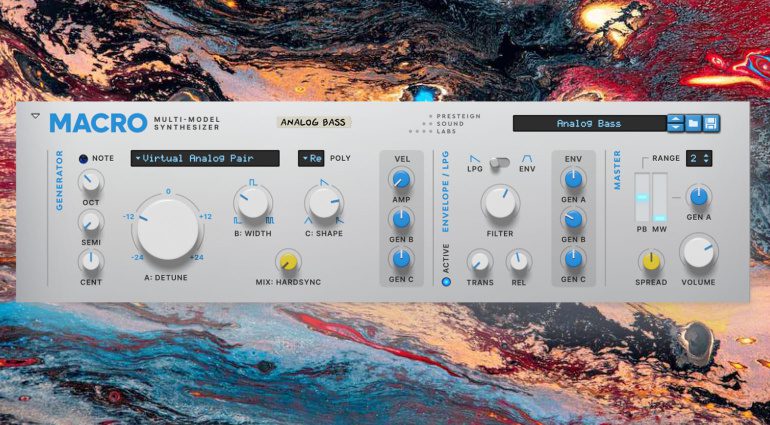This screenshot has height=425, width=770.
Task: Click the patch up/down arrows selector
Action: coord(675,123)
